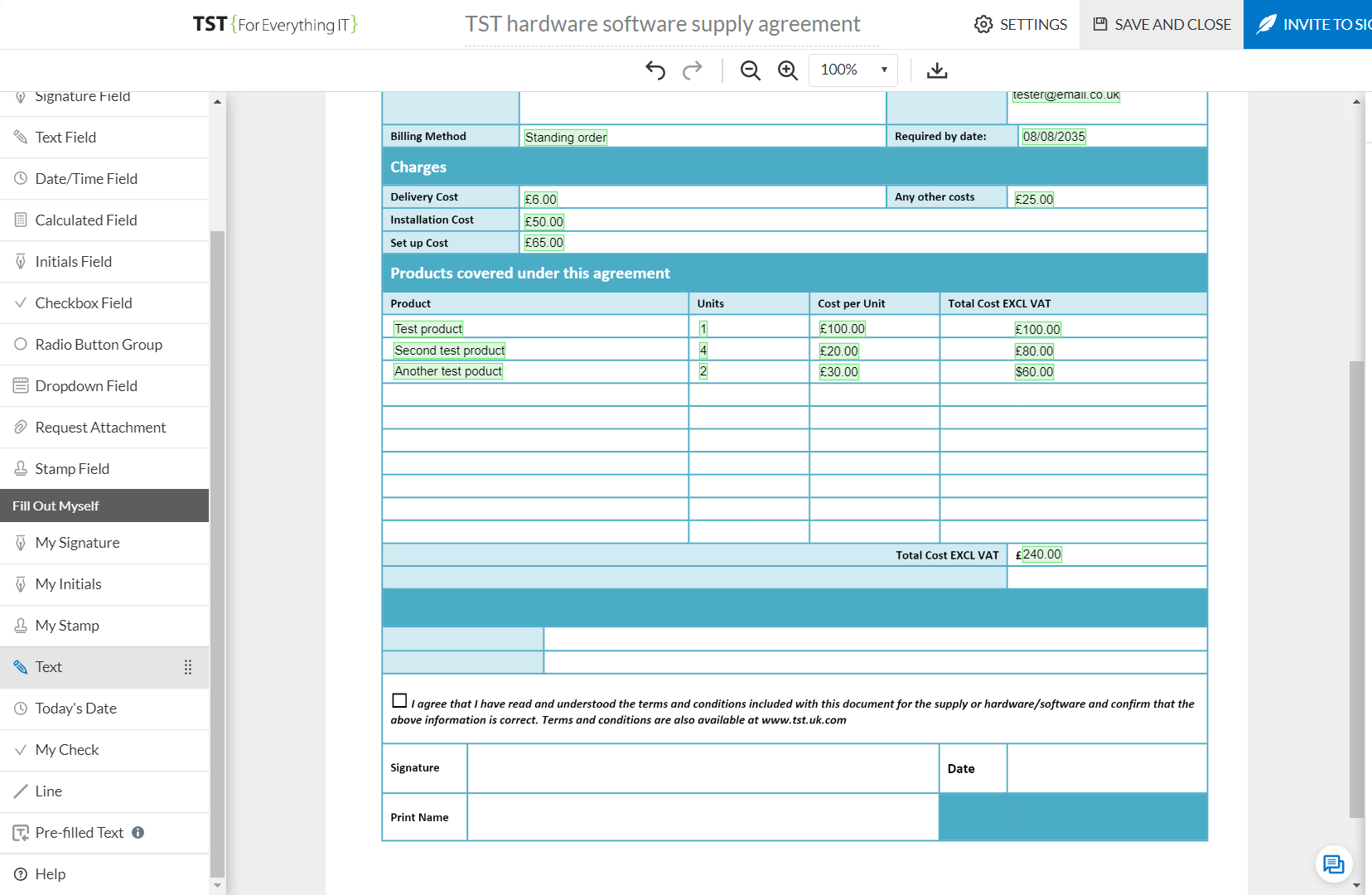Download the document using the download icon
The image size is (1372, 895).
click(x=937, y=70)
